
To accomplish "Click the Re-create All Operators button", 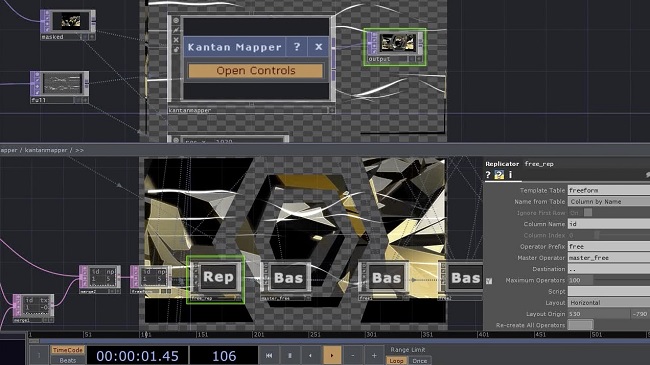I will [x=580, y=325].
